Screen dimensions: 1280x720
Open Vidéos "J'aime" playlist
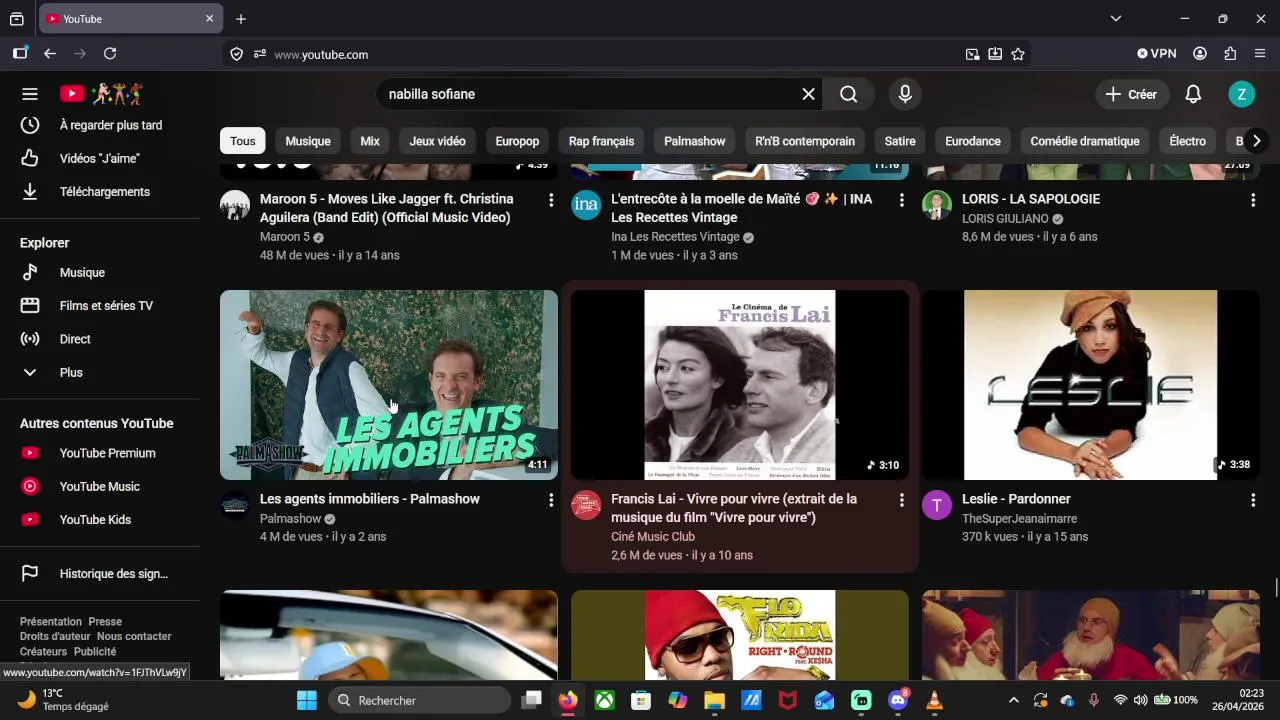tap(100, 158)
